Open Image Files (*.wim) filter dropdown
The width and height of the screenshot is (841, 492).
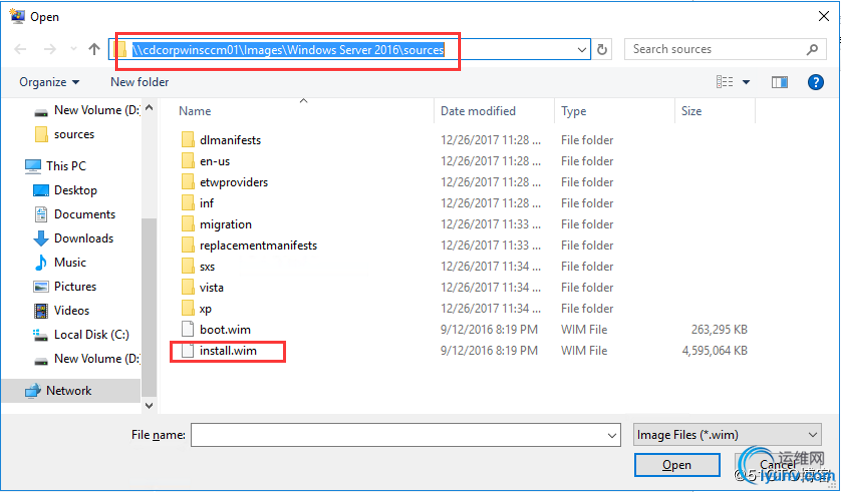tap(728, 435)
